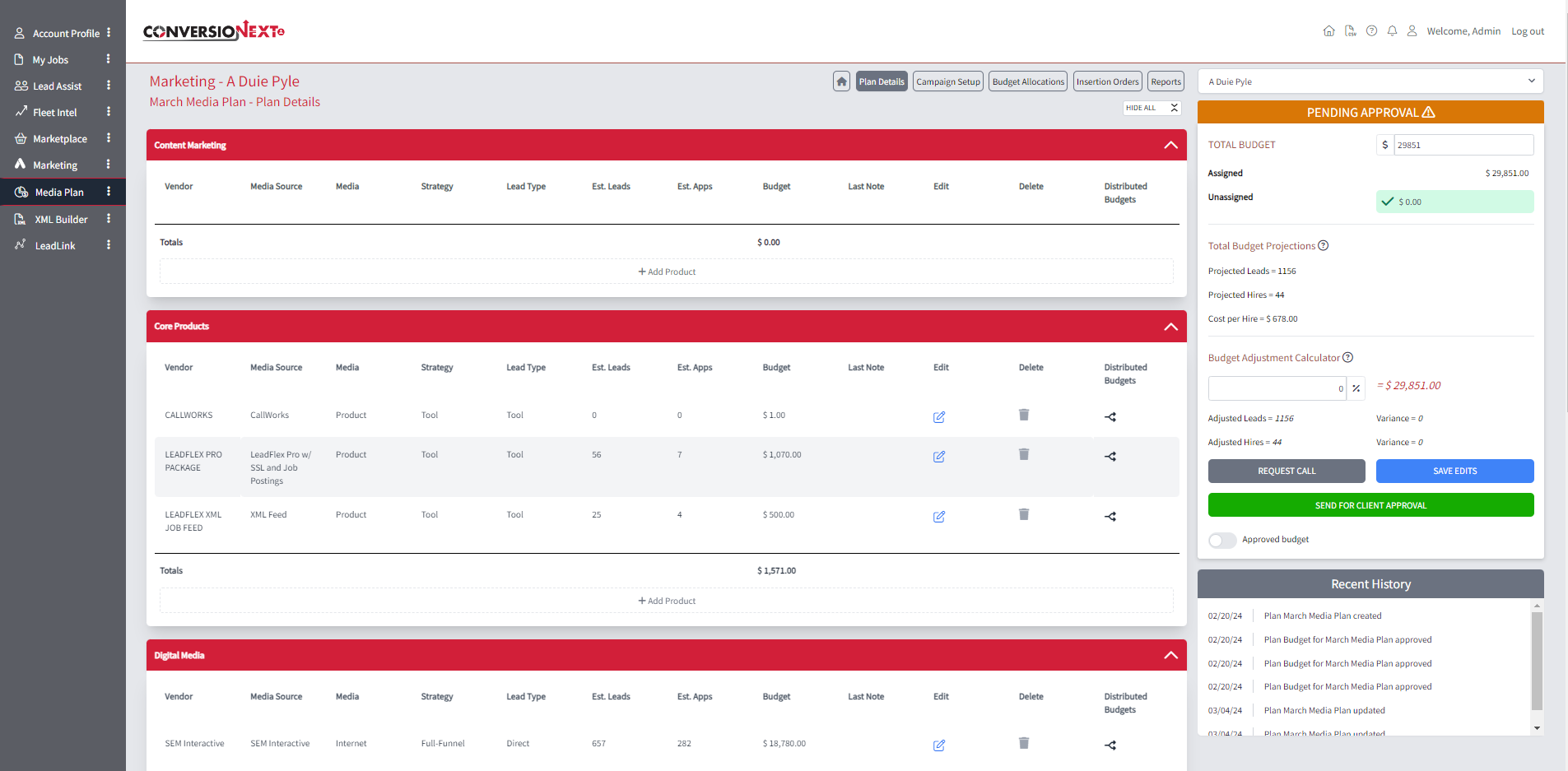Click HIDE ALL sections toggle
The height and width of the screenshot is (771, 1568).
pos(1152,108)
